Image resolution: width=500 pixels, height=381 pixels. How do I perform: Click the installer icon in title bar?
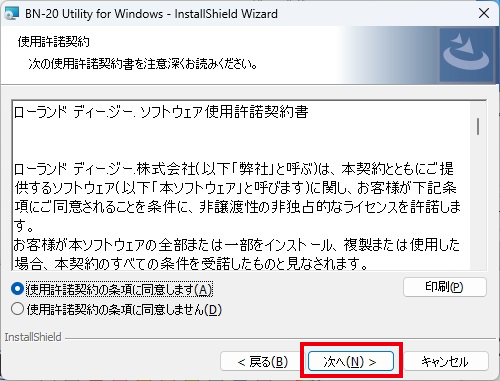[12, 14]
